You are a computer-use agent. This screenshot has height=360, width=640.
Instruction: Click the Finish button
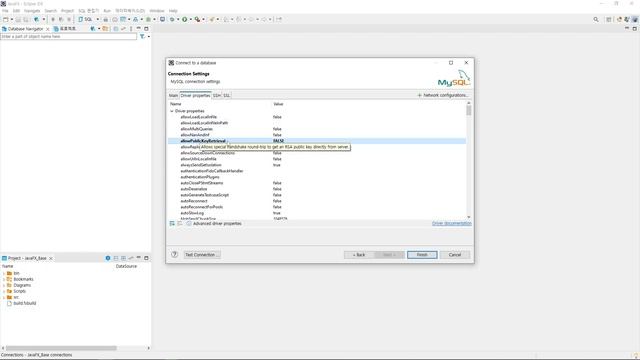click(x=422, y=255)
